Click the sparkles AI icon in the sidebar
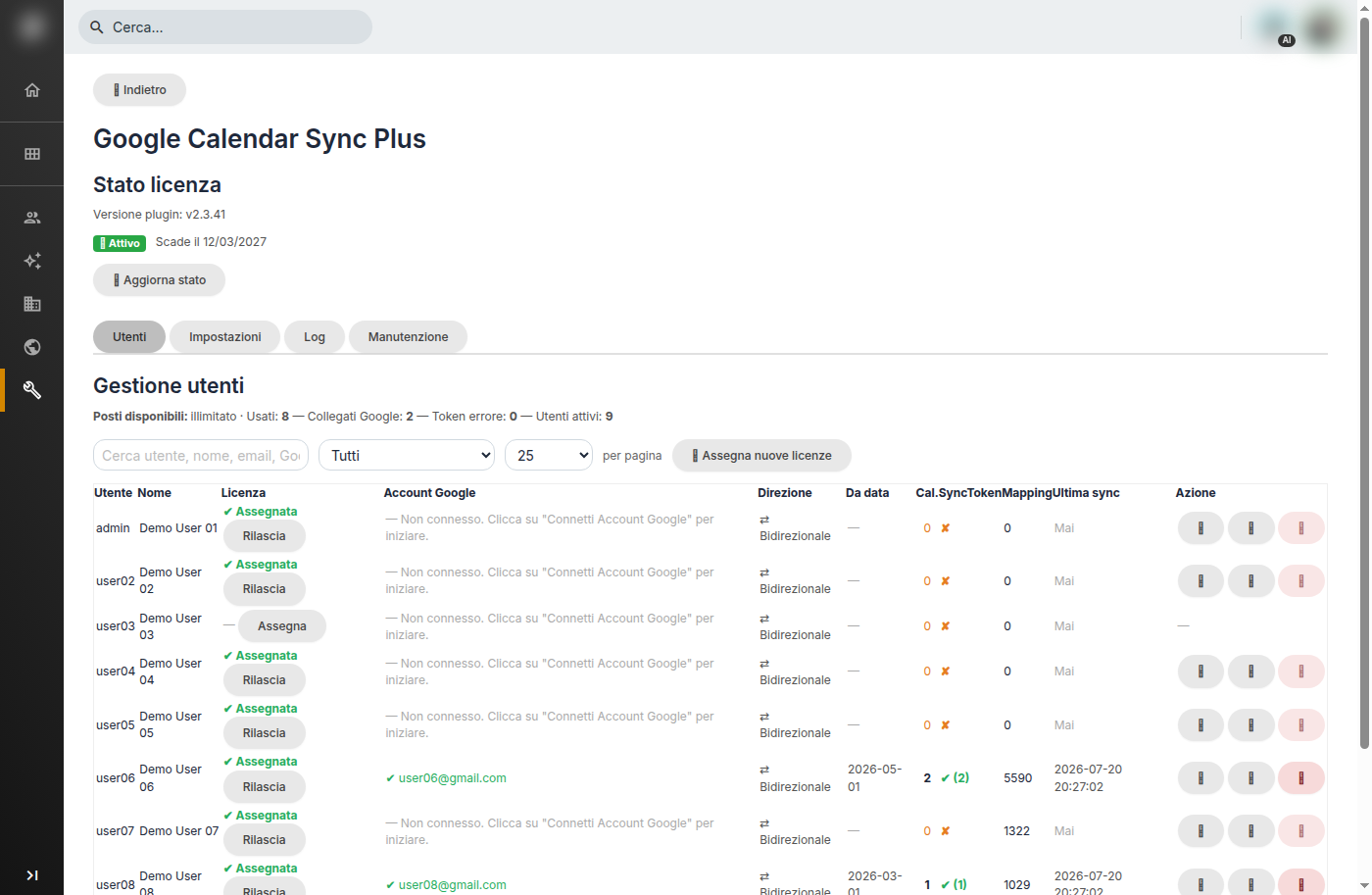Screen dimensions: 1372x895 [32, 261]
